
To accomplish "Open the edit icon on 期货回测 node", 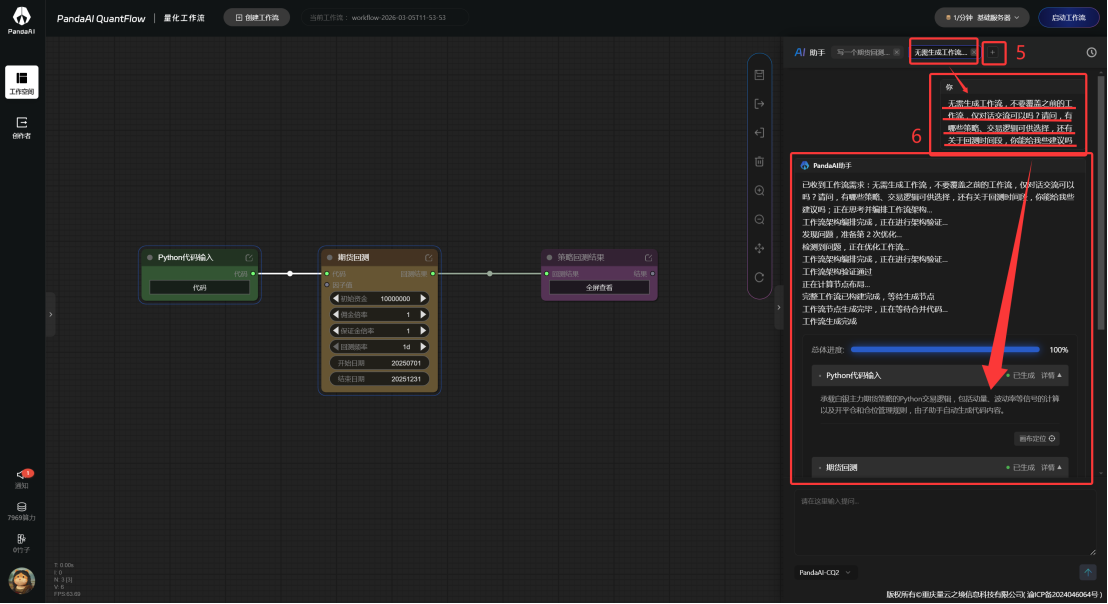I will click(x=428, y=258).
